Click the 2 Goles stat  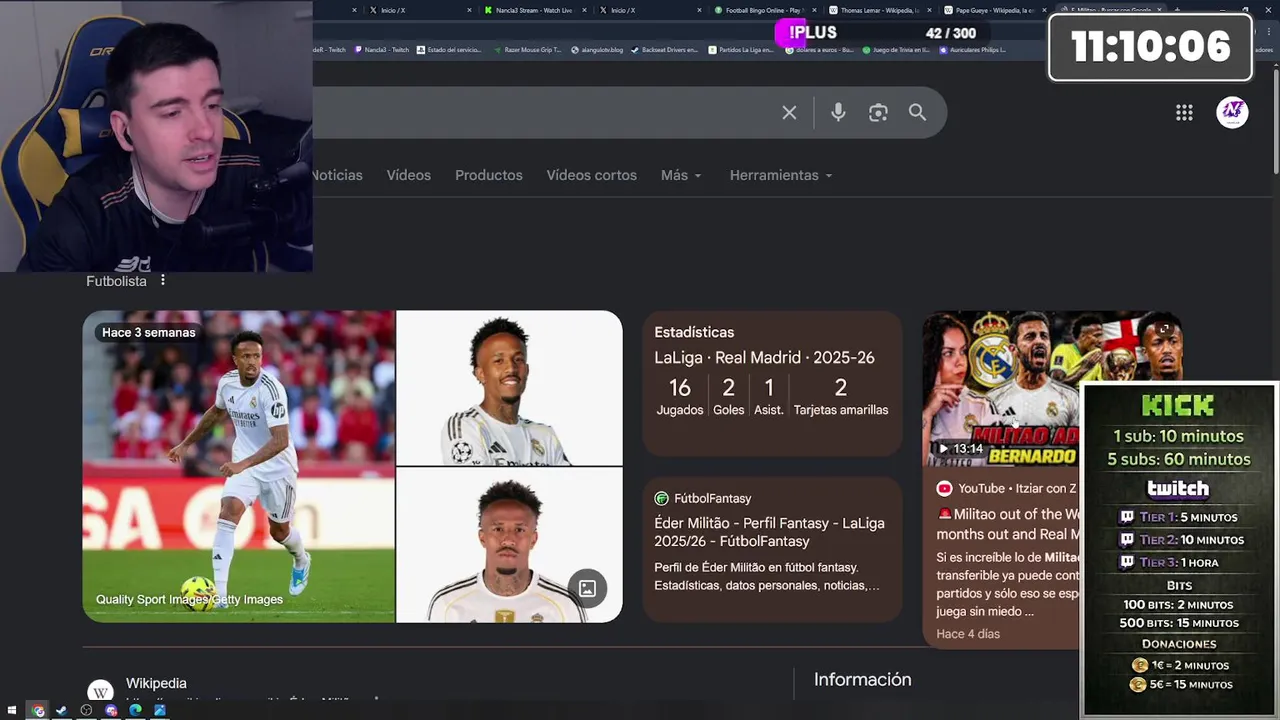click(x=729, y=396)
